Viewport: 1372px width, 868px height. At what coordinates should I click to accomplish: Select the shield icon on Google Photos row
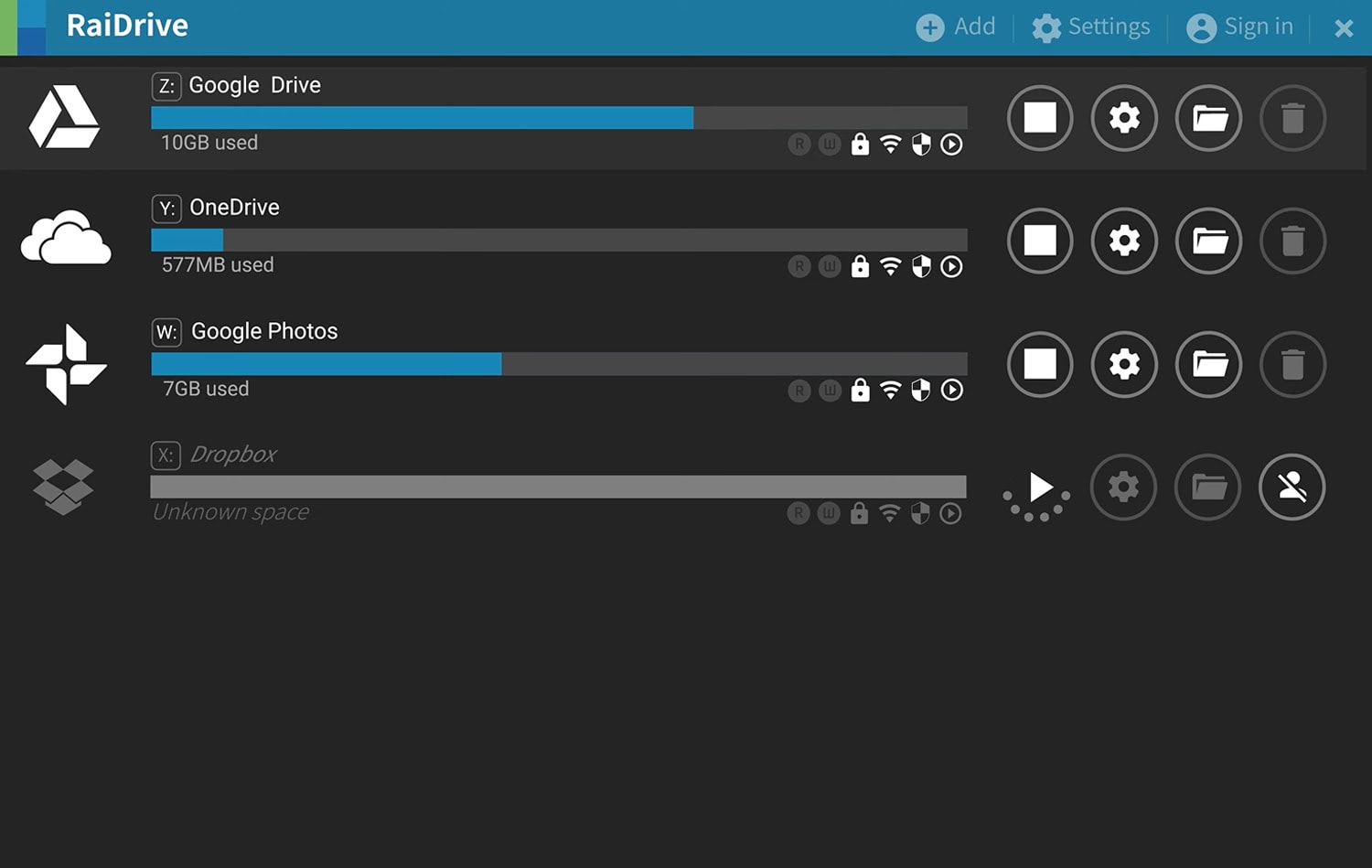pos(921,390)
